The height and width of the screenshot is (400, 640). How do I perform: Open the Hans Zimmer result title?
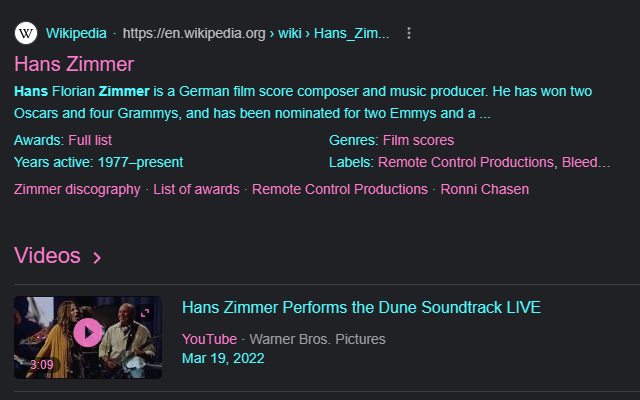[x=74, y=64]
